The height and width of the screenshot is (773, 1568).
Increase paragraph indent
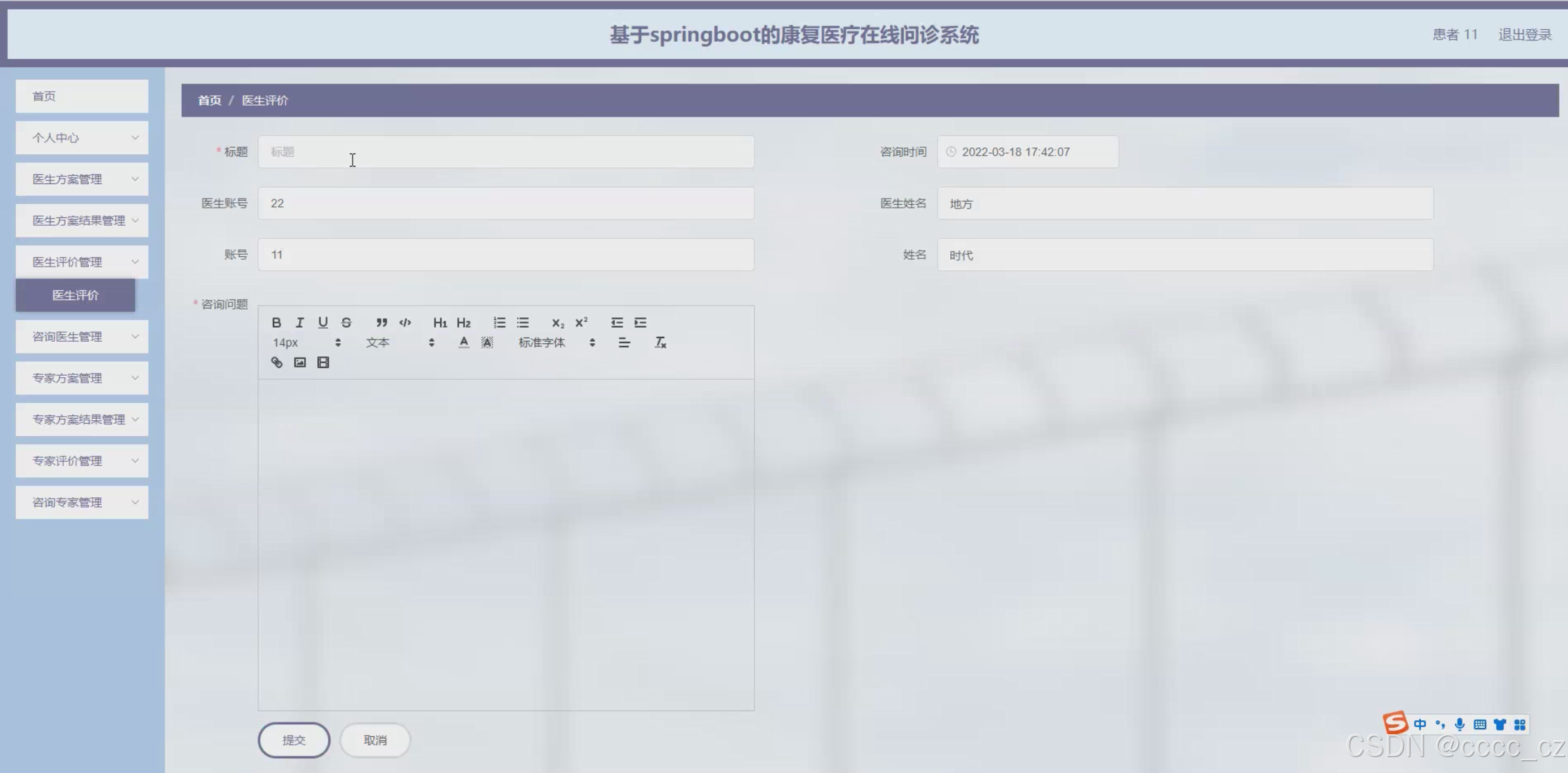pyautogui.click(x=640, y=322)
